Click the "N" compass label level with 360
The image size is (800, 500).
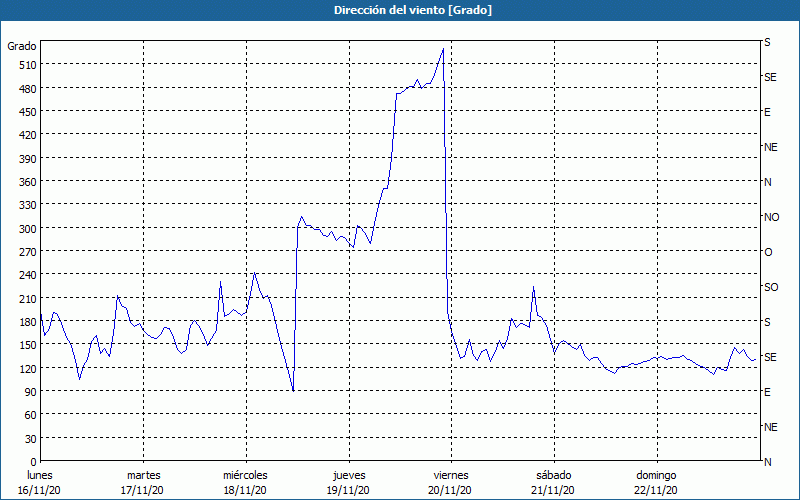(767, 182)
